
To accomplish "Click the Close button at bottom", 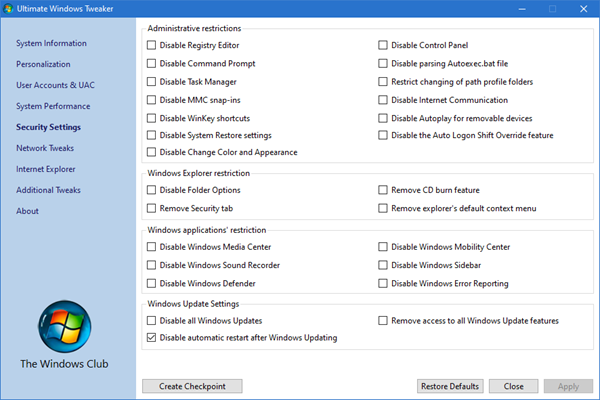I will coord(514,386).
